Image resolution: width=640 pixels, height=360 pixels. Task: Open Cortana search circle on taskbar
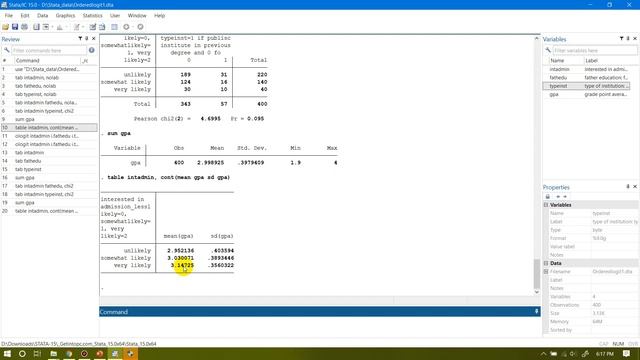[x=22, y=353]
